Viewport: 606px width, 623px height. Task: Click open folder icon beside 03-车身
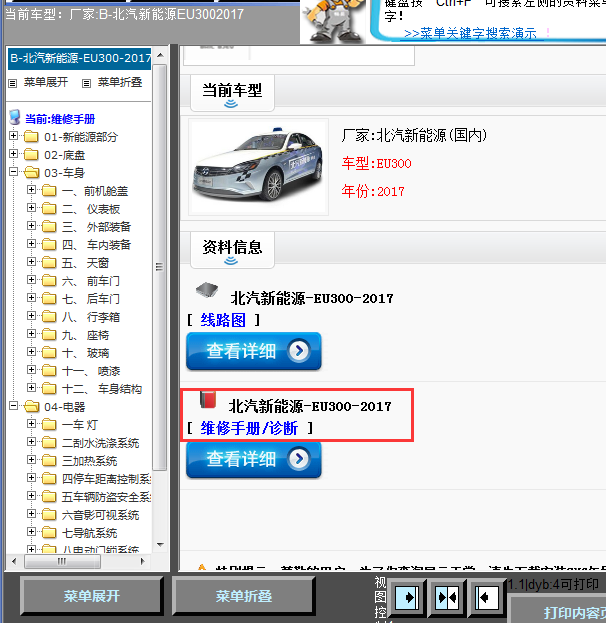coord(31,172)
